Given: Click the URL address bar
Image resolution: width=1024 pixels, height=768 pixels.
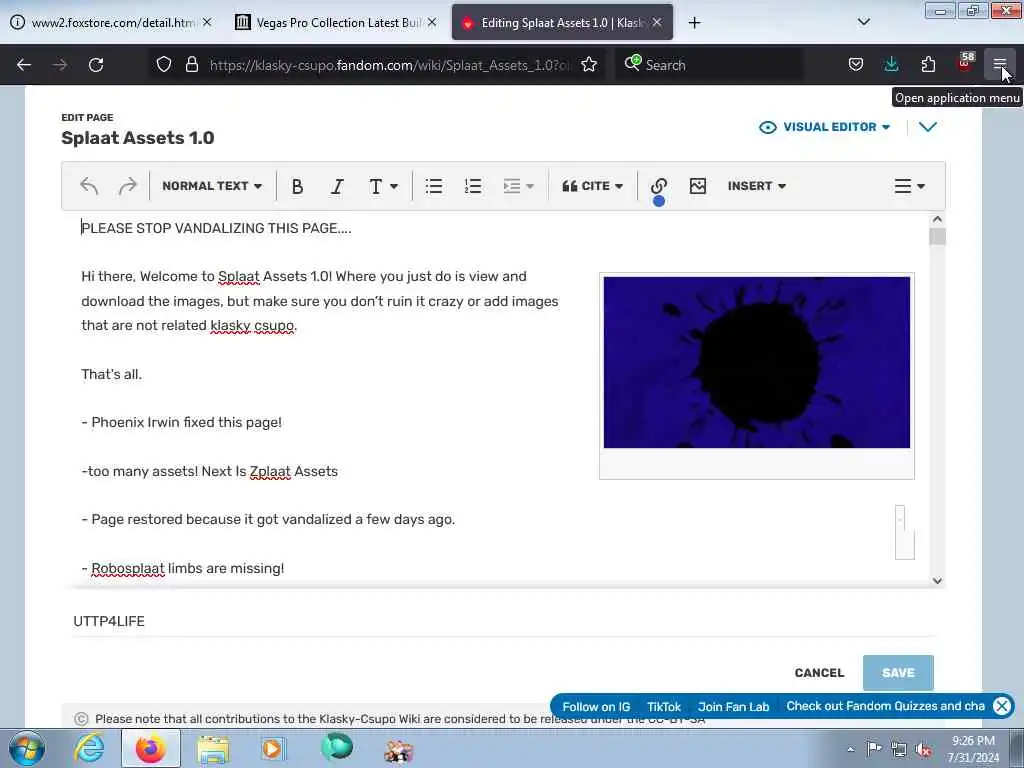Looking at the screenshot, I should tap(390, 65).
